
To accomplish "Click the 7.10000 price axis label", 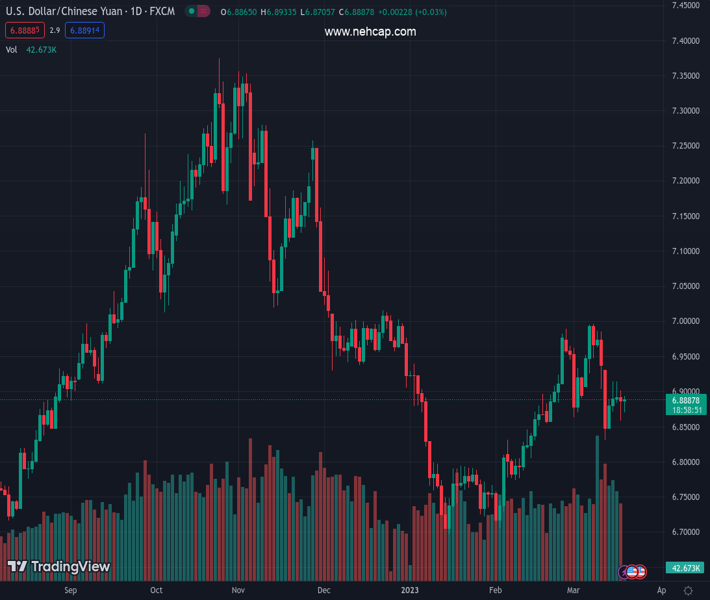I will coord(686,251).
